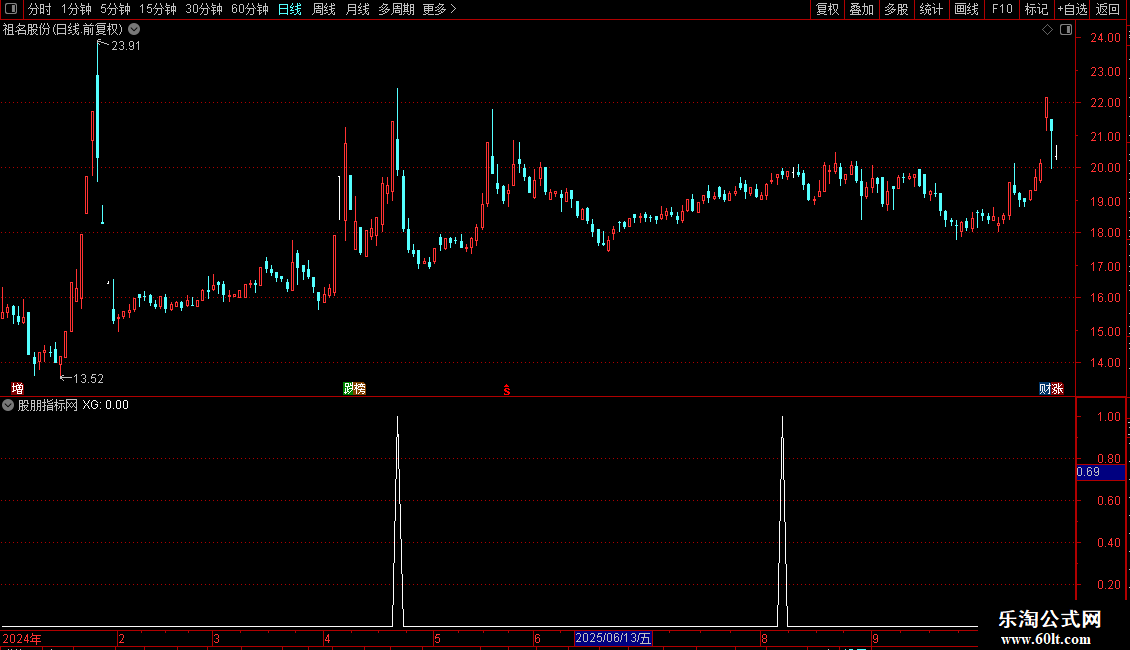Click the 23.91 high price label
1130x650 pixels.
[125, 45]
